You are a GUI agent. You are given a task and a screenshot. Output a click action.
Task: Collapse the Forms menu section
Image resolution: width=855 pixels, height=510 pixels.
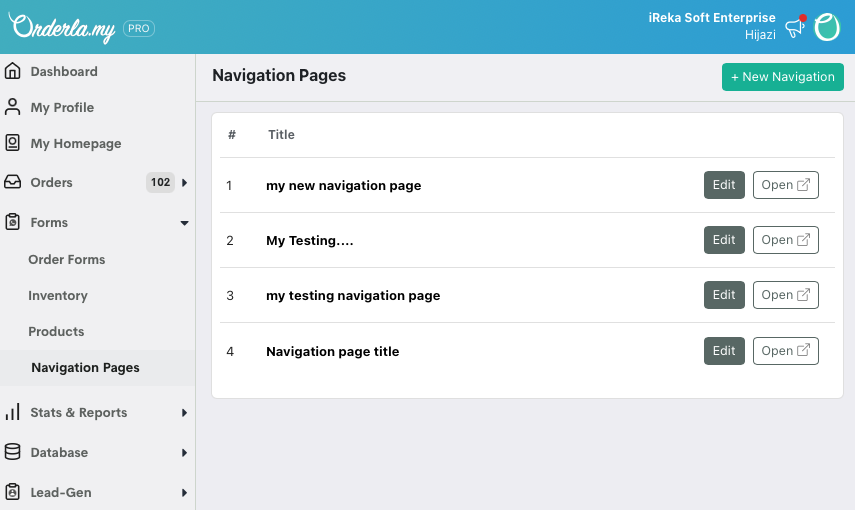coord(184,223)
